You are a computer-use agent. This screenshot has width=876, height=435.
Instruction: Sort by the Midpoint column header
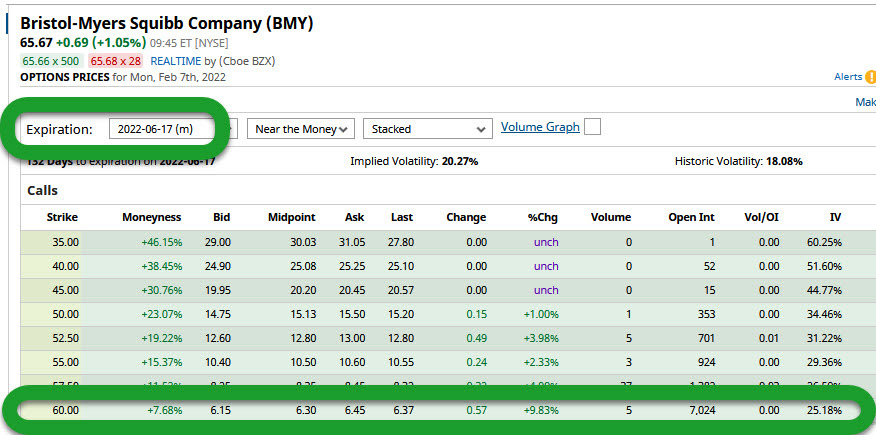pos(292,218)
